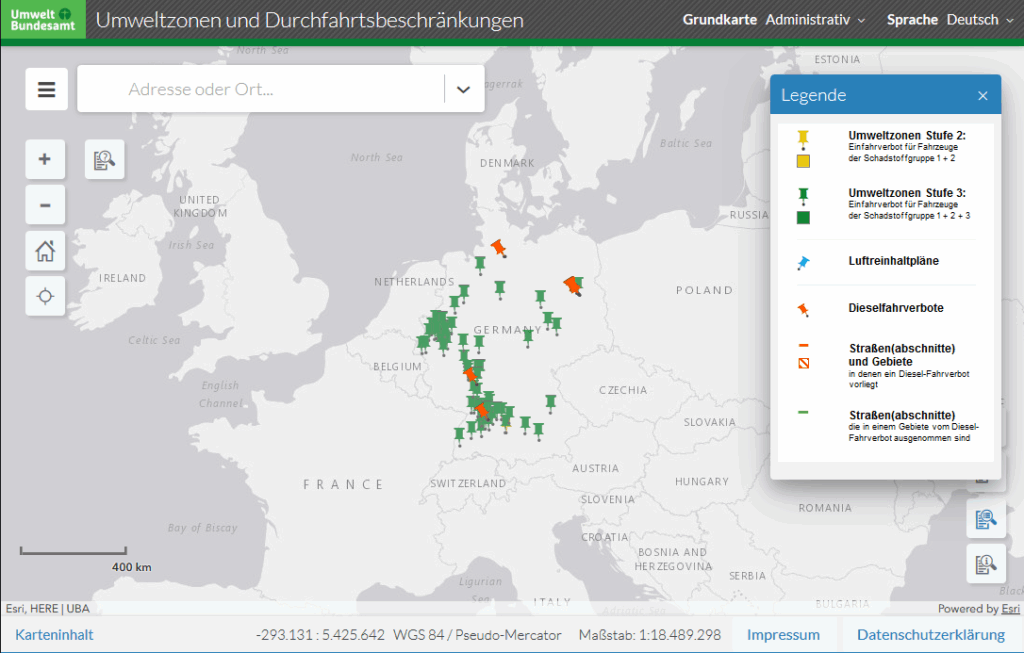1024x653 pixels.
Task: Open the Impressum link
Action: click(783, 635)
